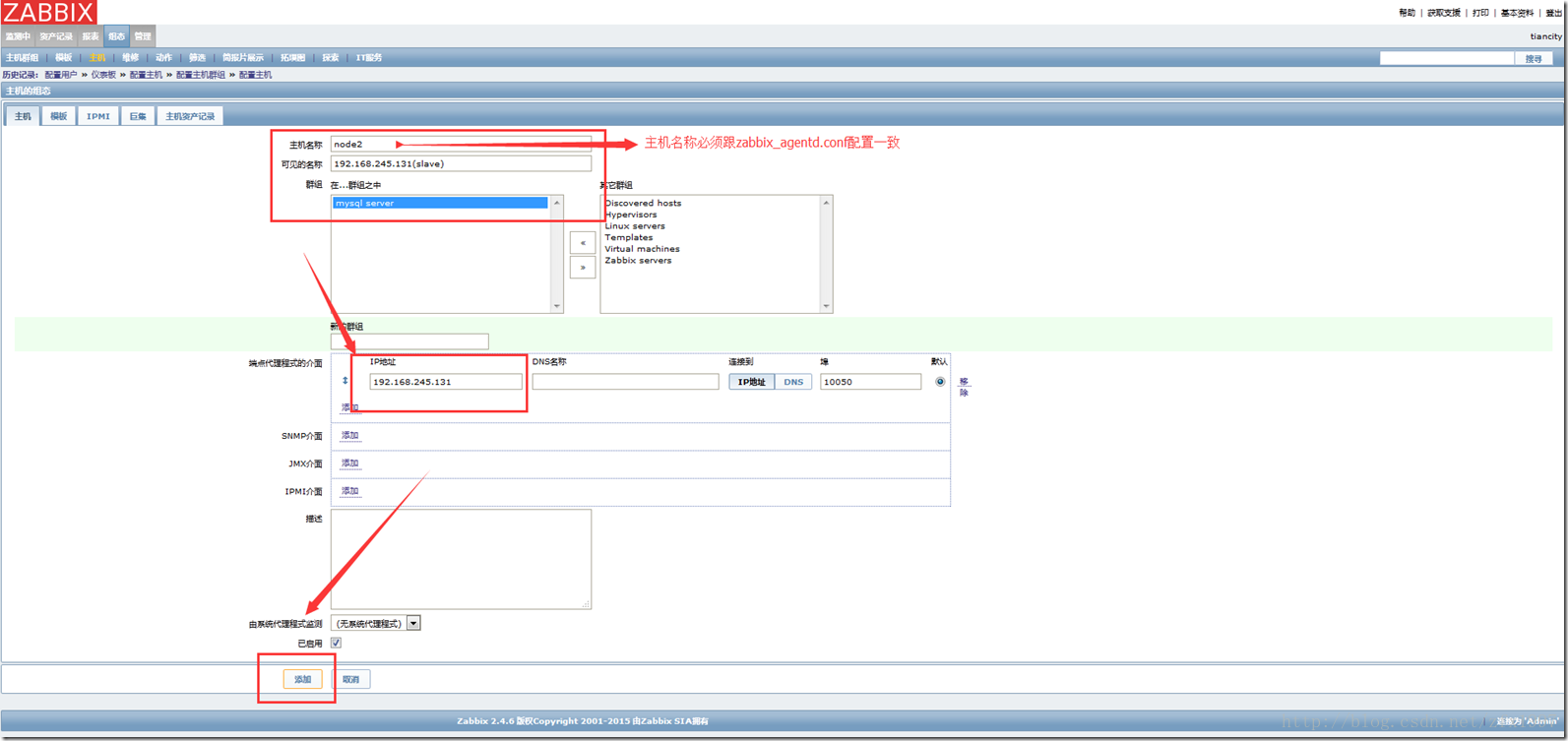Click 添加 link for JMX interface
The width and height of the screenshot is (1568, 741).
349,463
